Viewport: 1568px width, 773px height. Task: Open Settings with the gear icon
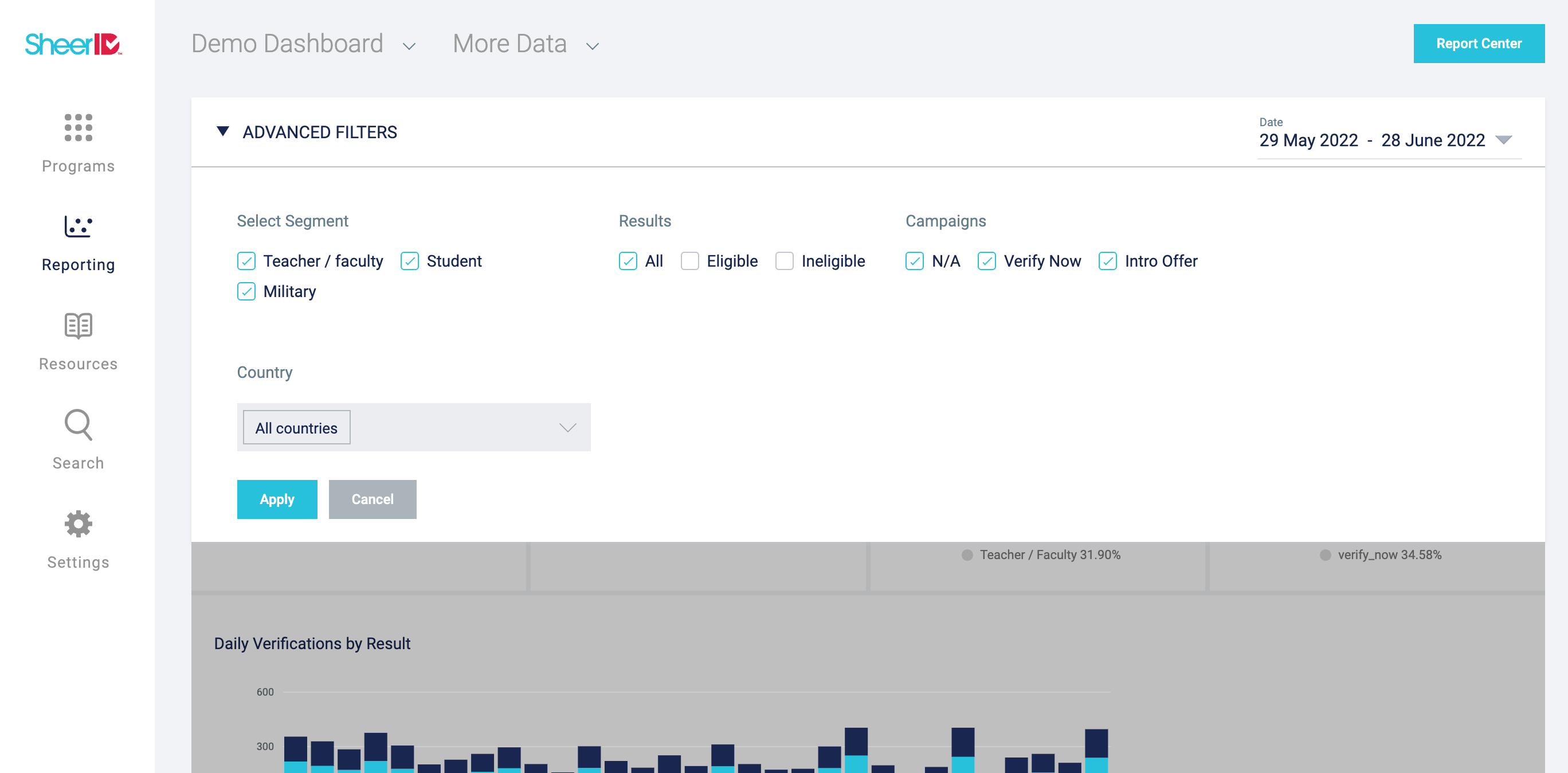78,524
